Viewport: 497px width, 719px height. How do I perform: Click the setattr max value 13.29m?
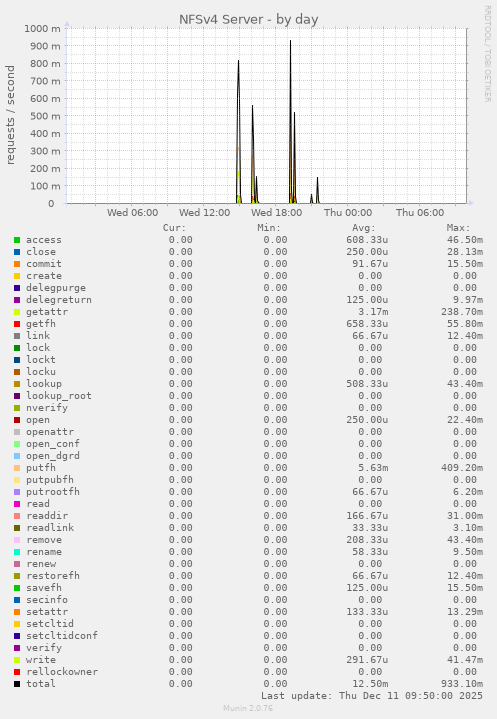(x=465, y=612)
